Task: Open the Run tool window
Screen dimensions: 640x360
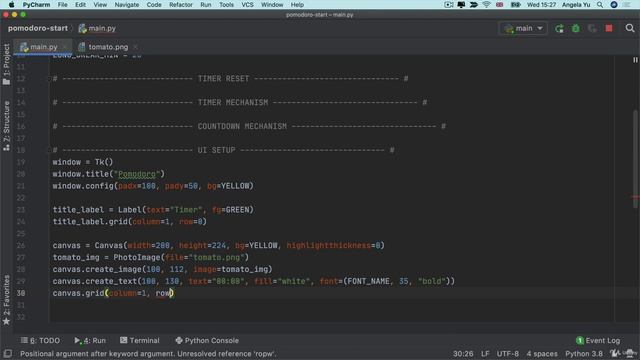Action: click(90, 340)
